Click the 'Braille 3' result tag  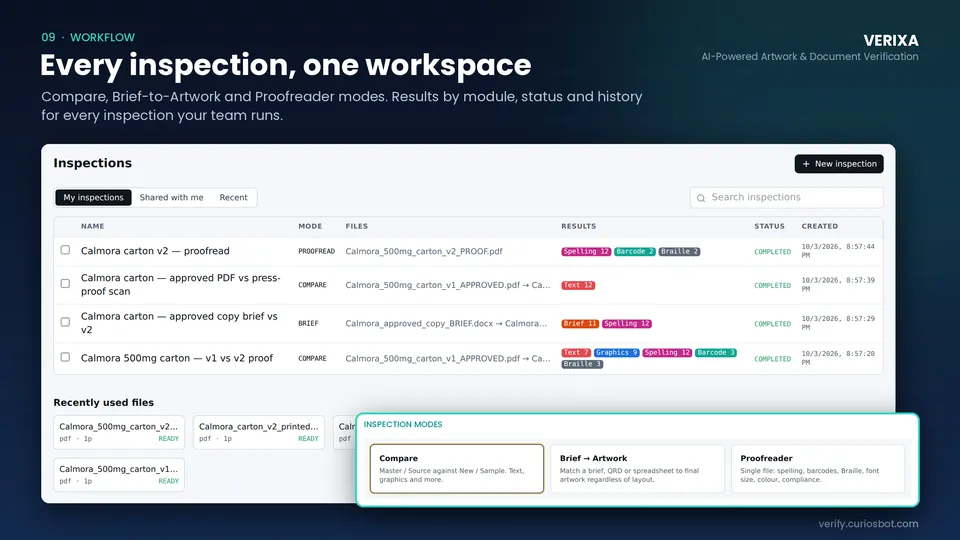pos(582,364)
